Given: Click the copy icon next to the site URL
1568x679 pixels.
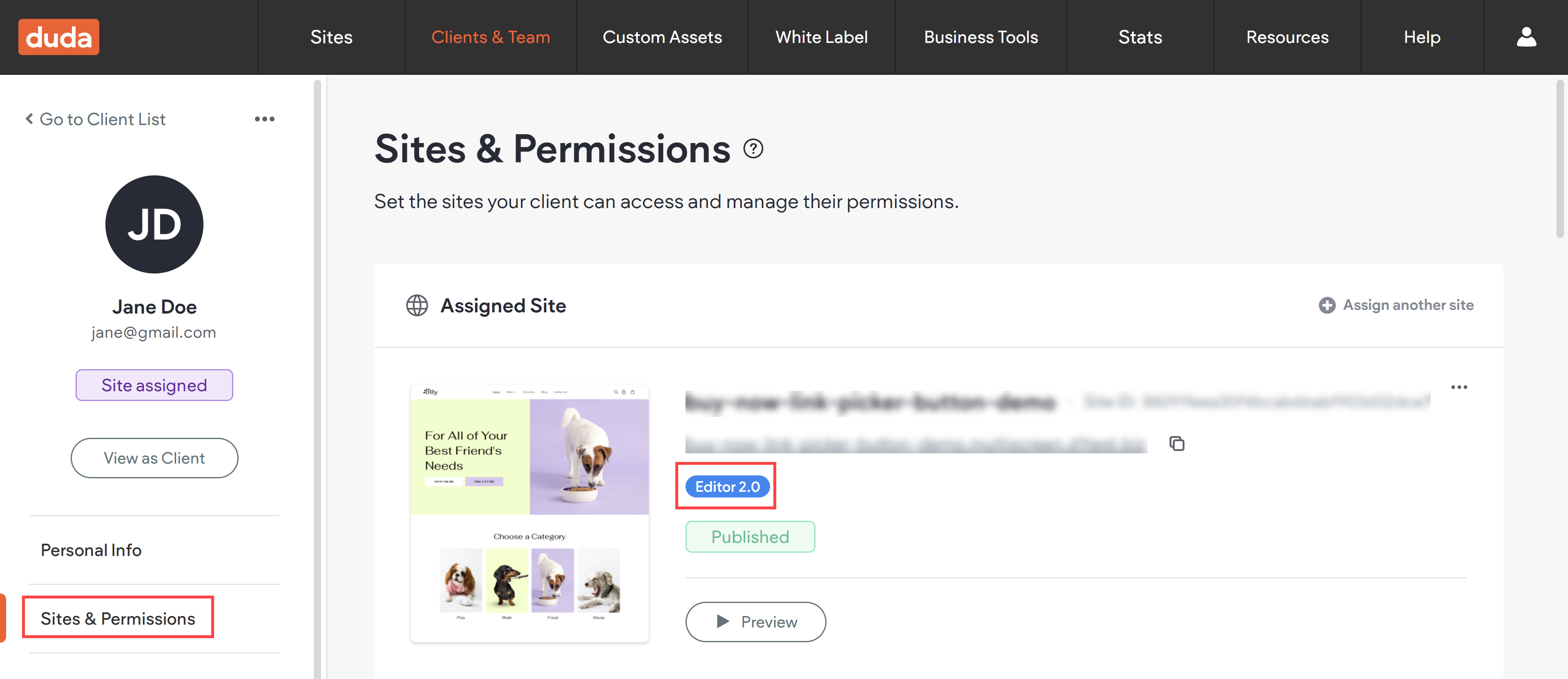Looking at the screenshot, I should point(1177,444).
